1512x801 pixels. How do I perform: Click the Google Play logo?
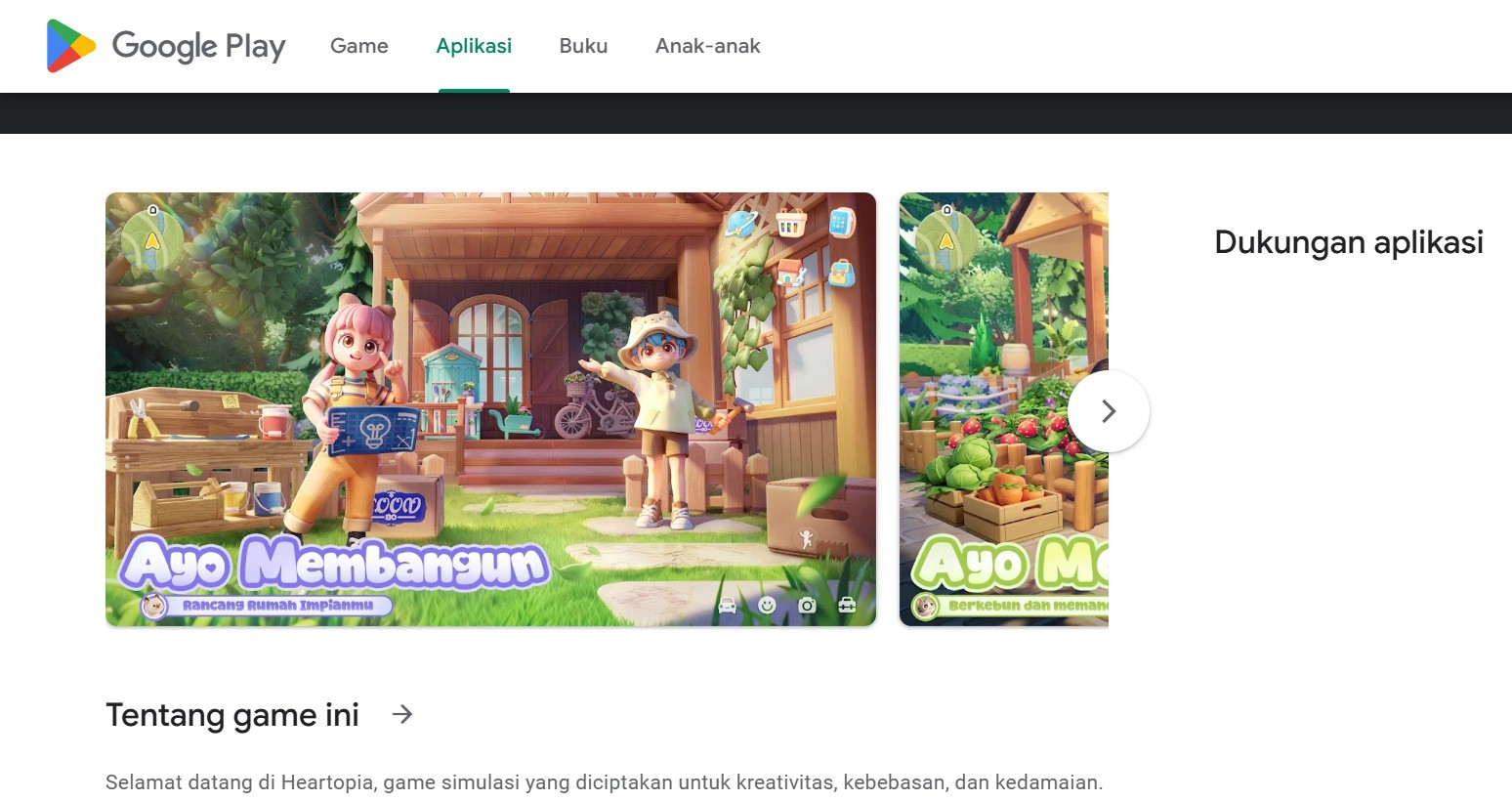(166, 46)
